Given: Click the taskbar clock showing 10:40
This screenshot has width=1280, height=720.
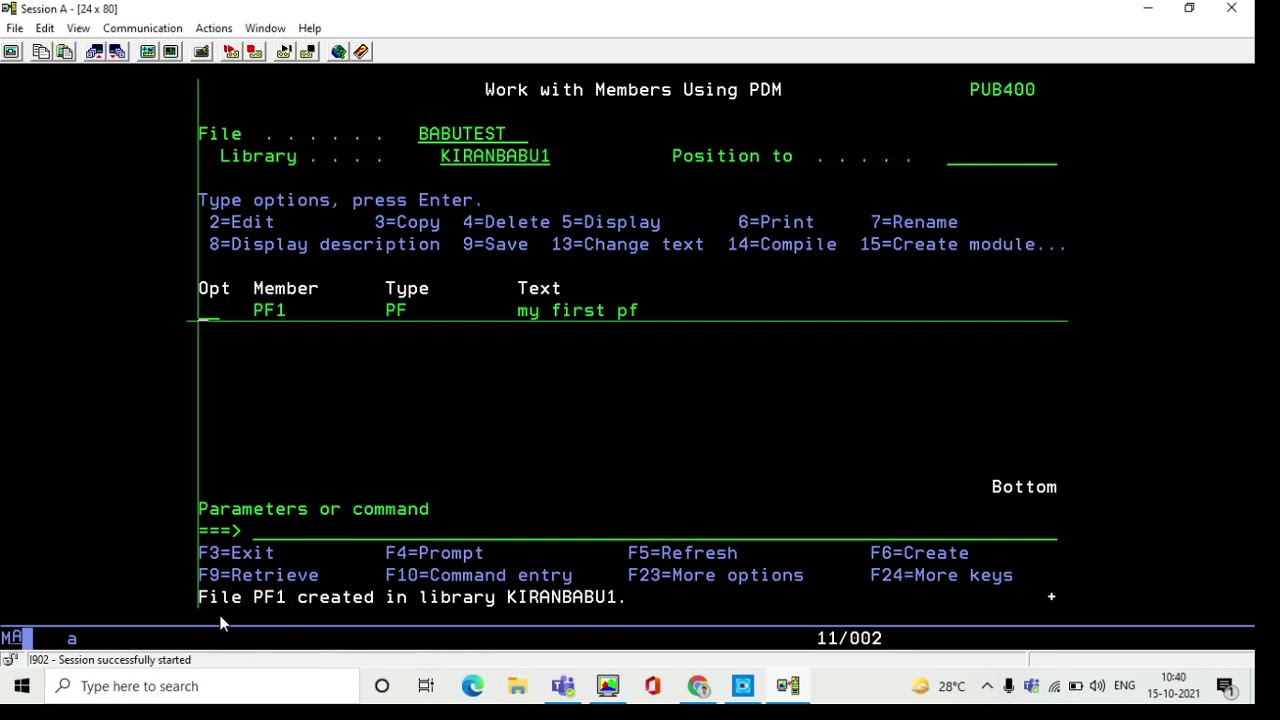Looking at the screenshot, I should 1173,686.
